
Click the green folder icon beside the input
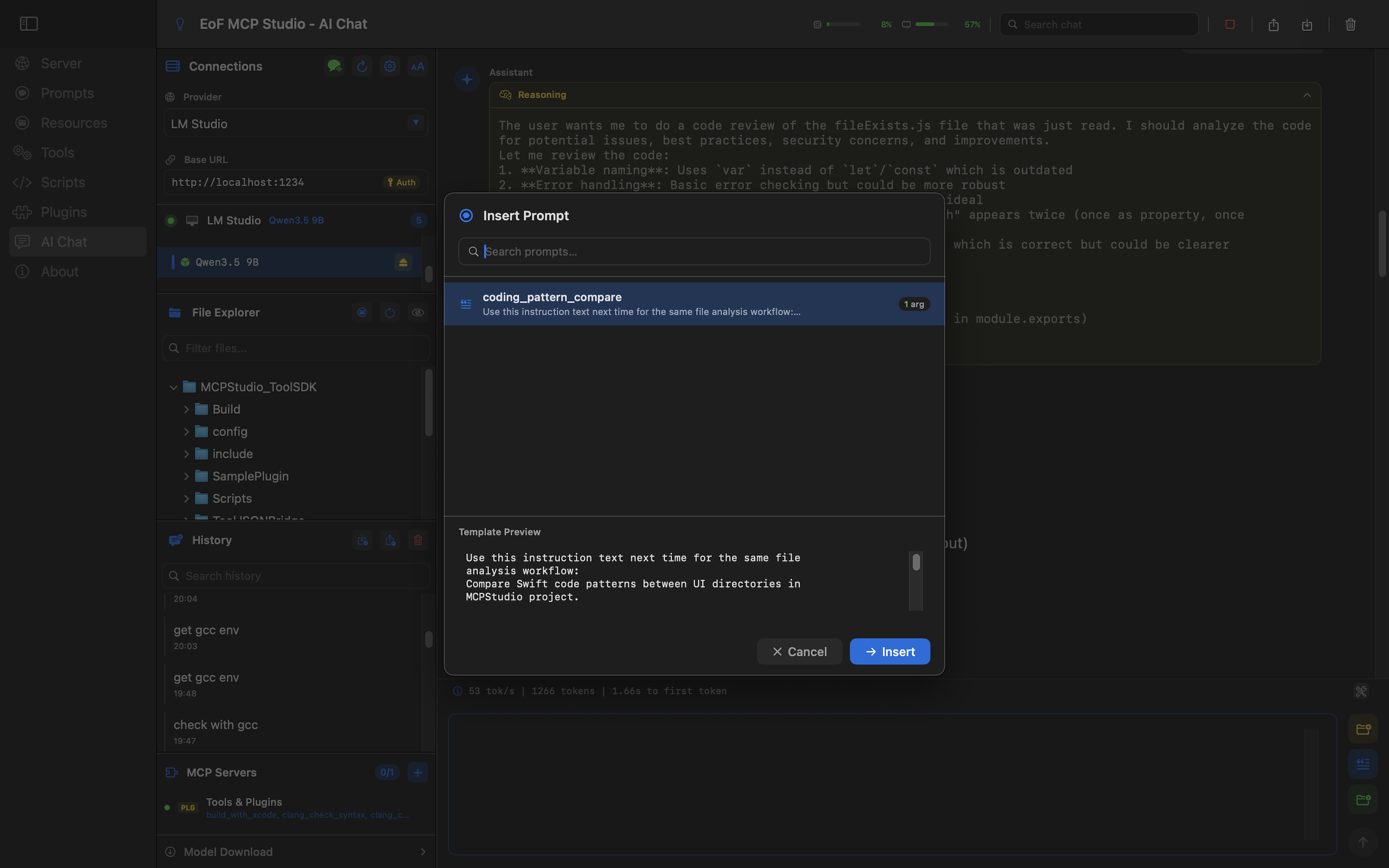1362,800
